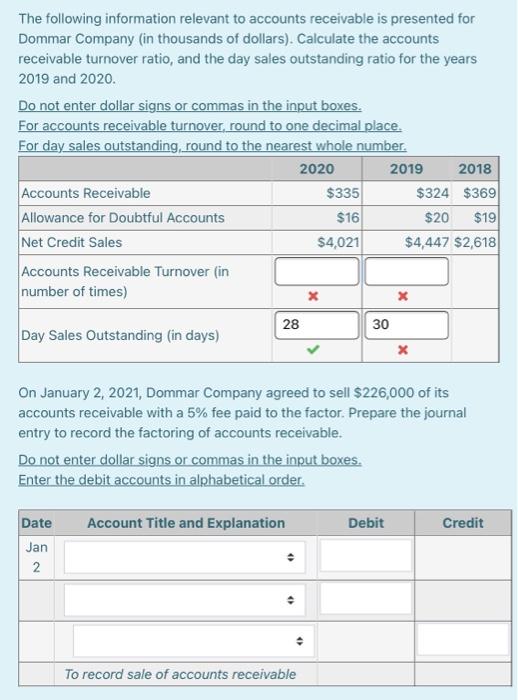This screenshot has width=518, height=700.
Task: Click the arrow icon in first account dropdown
Action: pos(290,557)
